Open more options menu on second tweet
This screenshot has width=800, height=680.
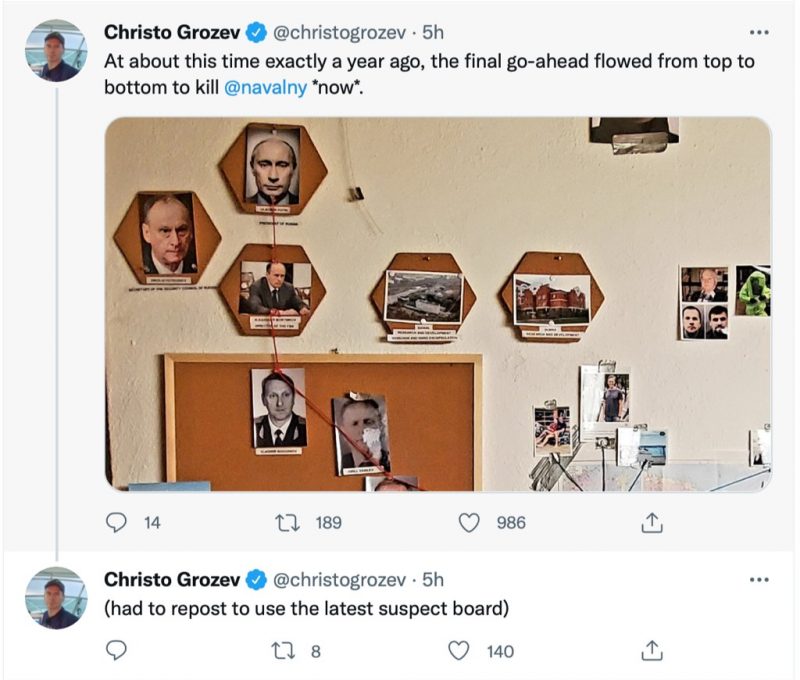coord(759,580)
